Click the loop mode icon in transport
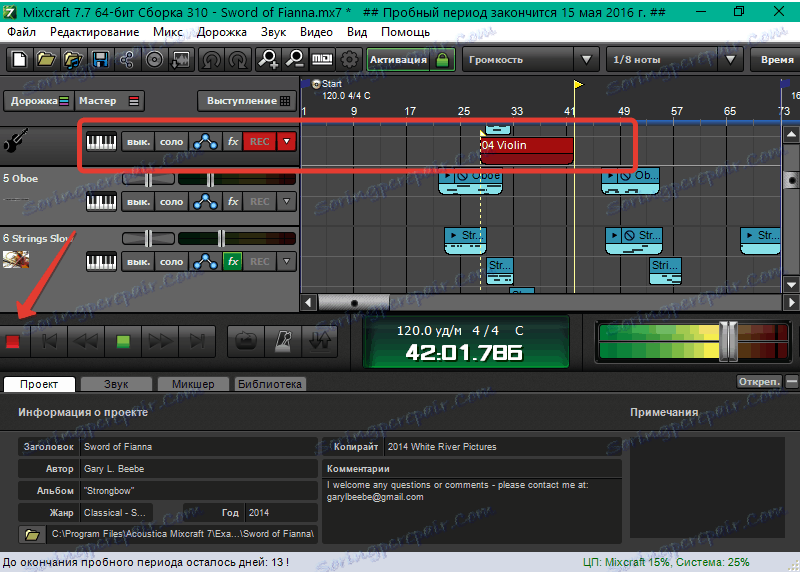Screen dimensions: 800x572 243,340
